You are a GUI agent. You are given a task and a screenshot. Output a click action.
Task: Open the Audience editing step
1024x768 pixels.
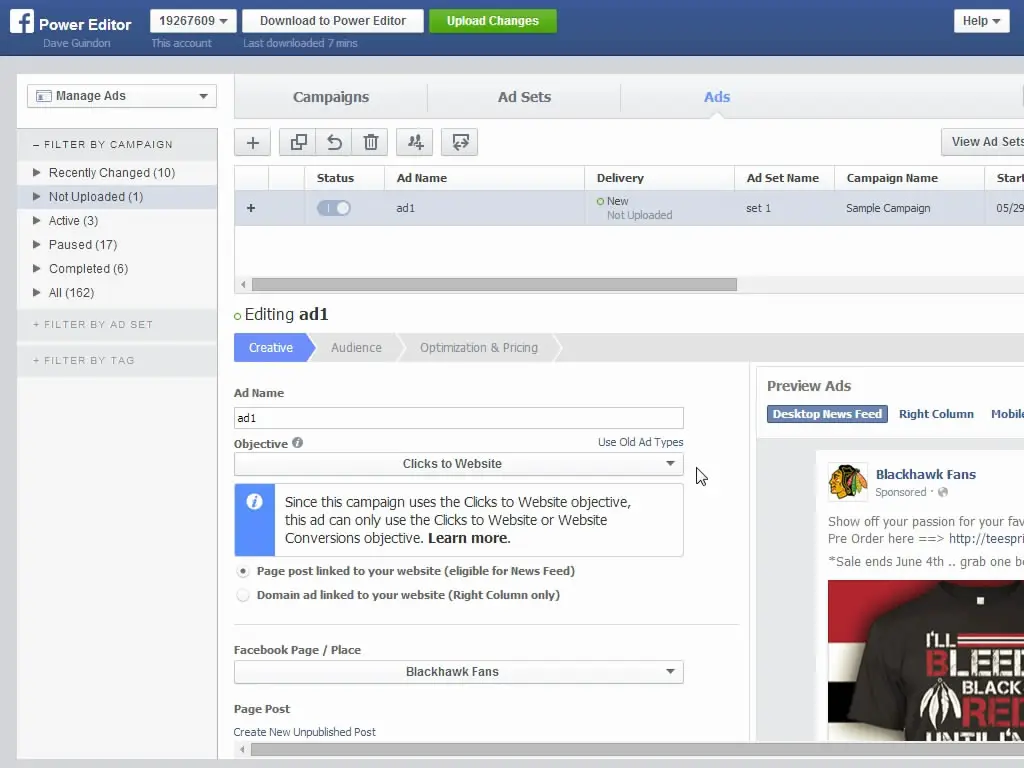click(x=356, y=348)
